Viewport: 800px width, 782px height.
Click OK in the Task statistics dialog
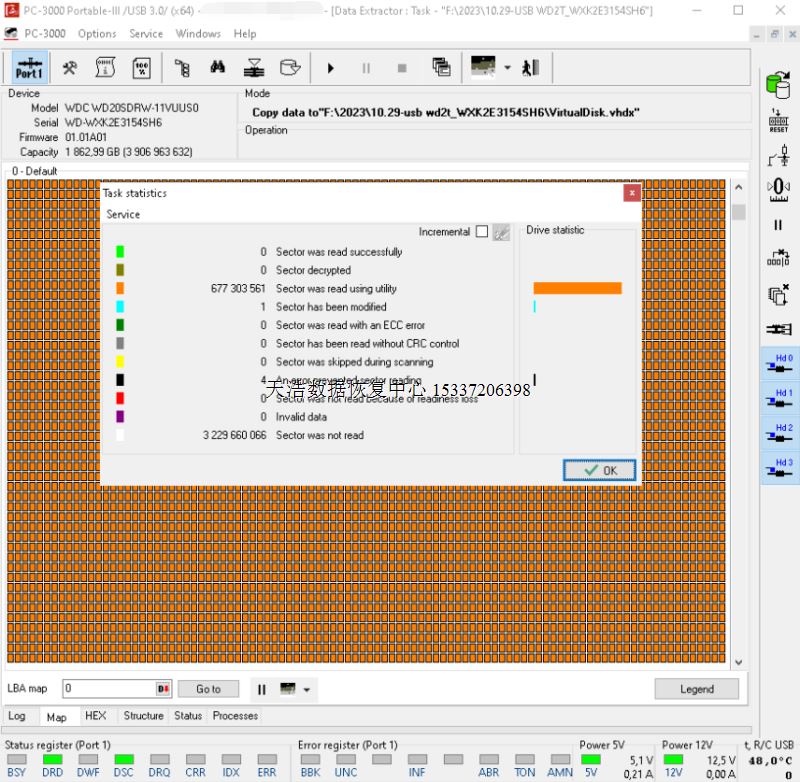(599, 470)
